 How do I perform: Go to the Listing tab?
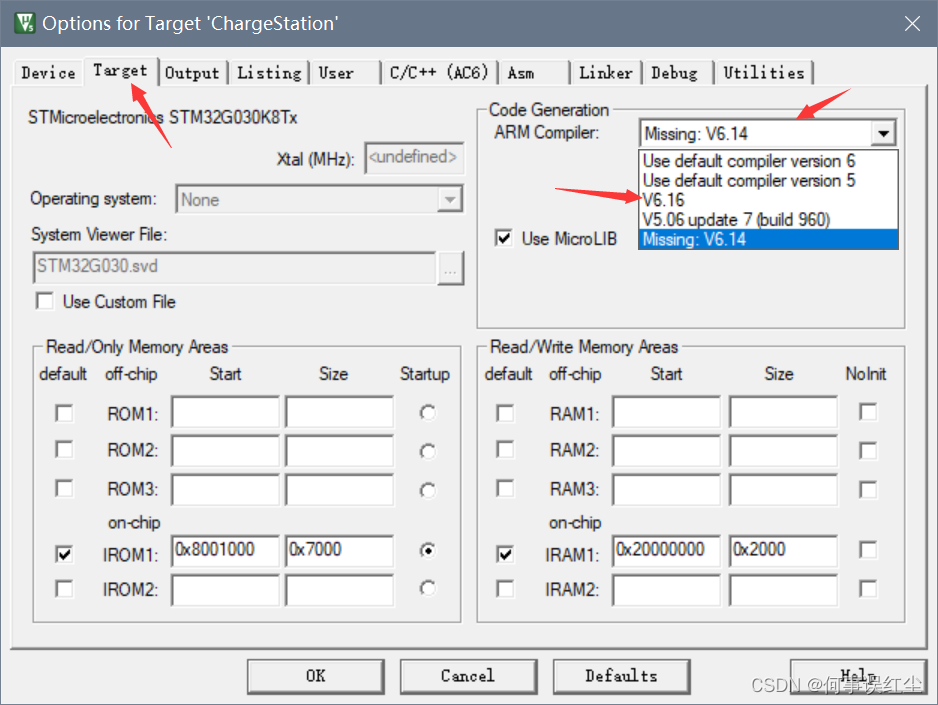click(269, 73)
